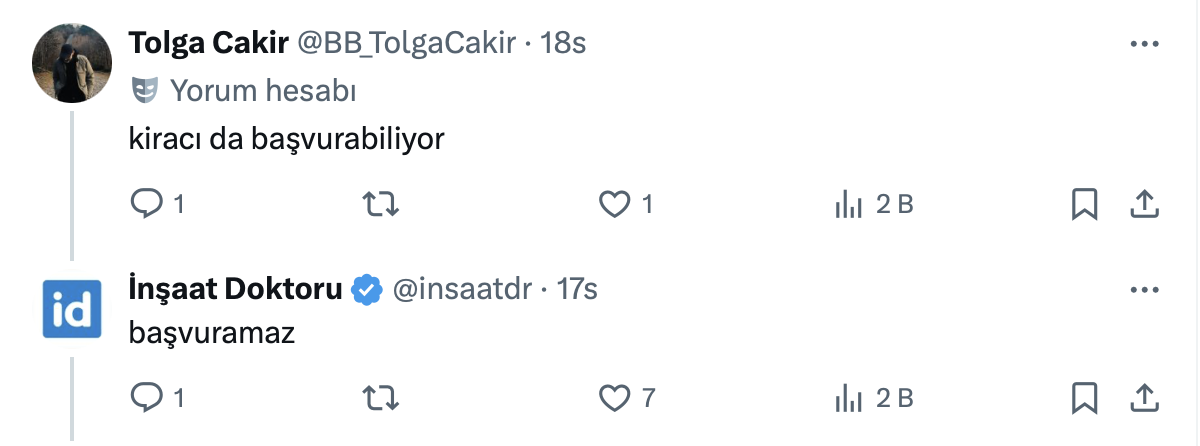Like İnşaat Doktoru's başvuramaz tweet
Screen dimensions: 1200x446
click(x=613, y=398)
